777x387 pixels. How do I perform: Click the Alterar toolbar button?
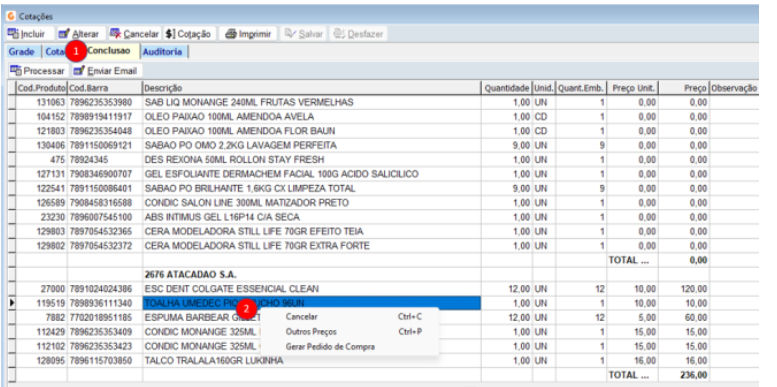point(79,34)
